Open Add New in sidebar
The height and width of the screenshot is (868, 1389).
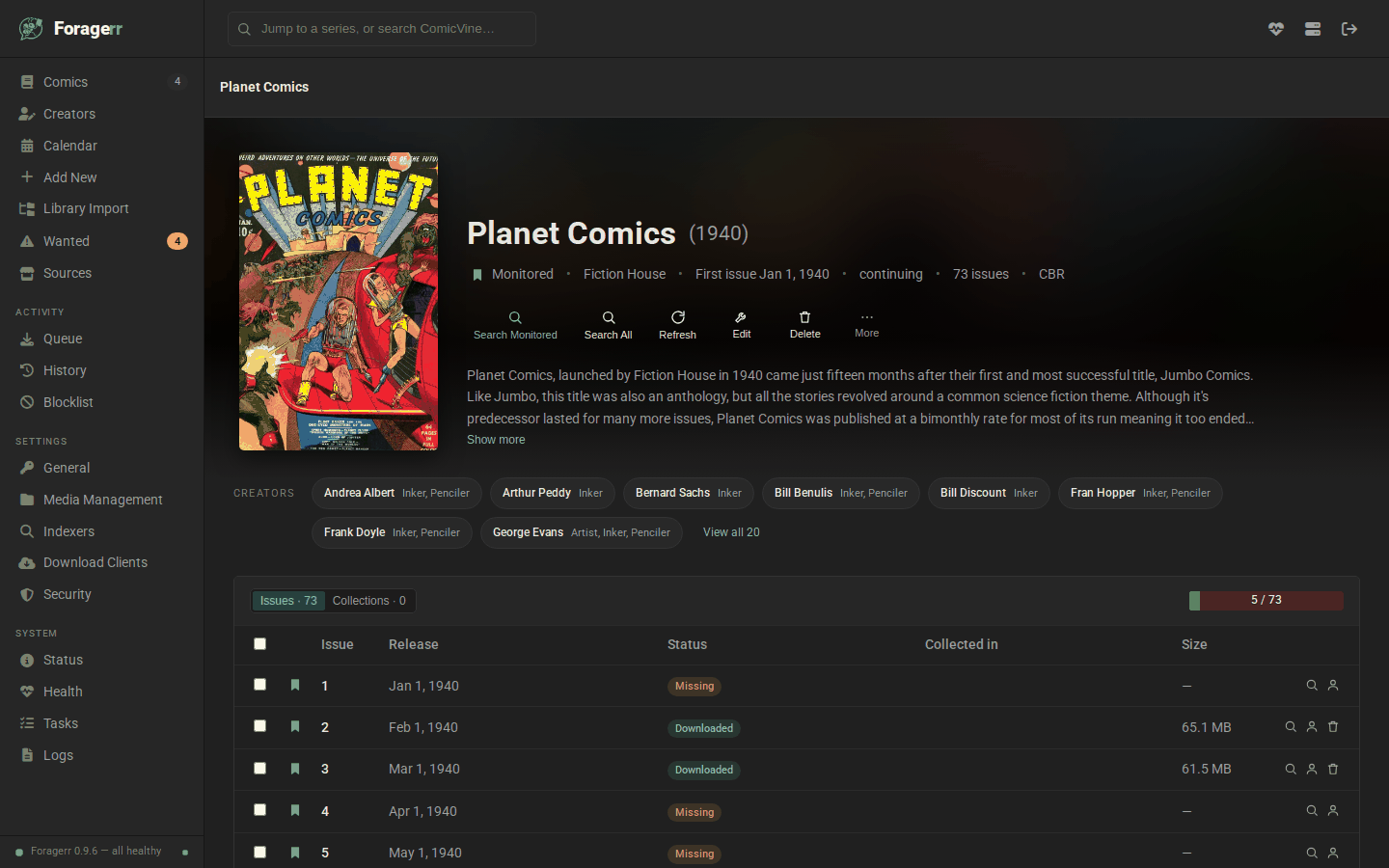101,177
